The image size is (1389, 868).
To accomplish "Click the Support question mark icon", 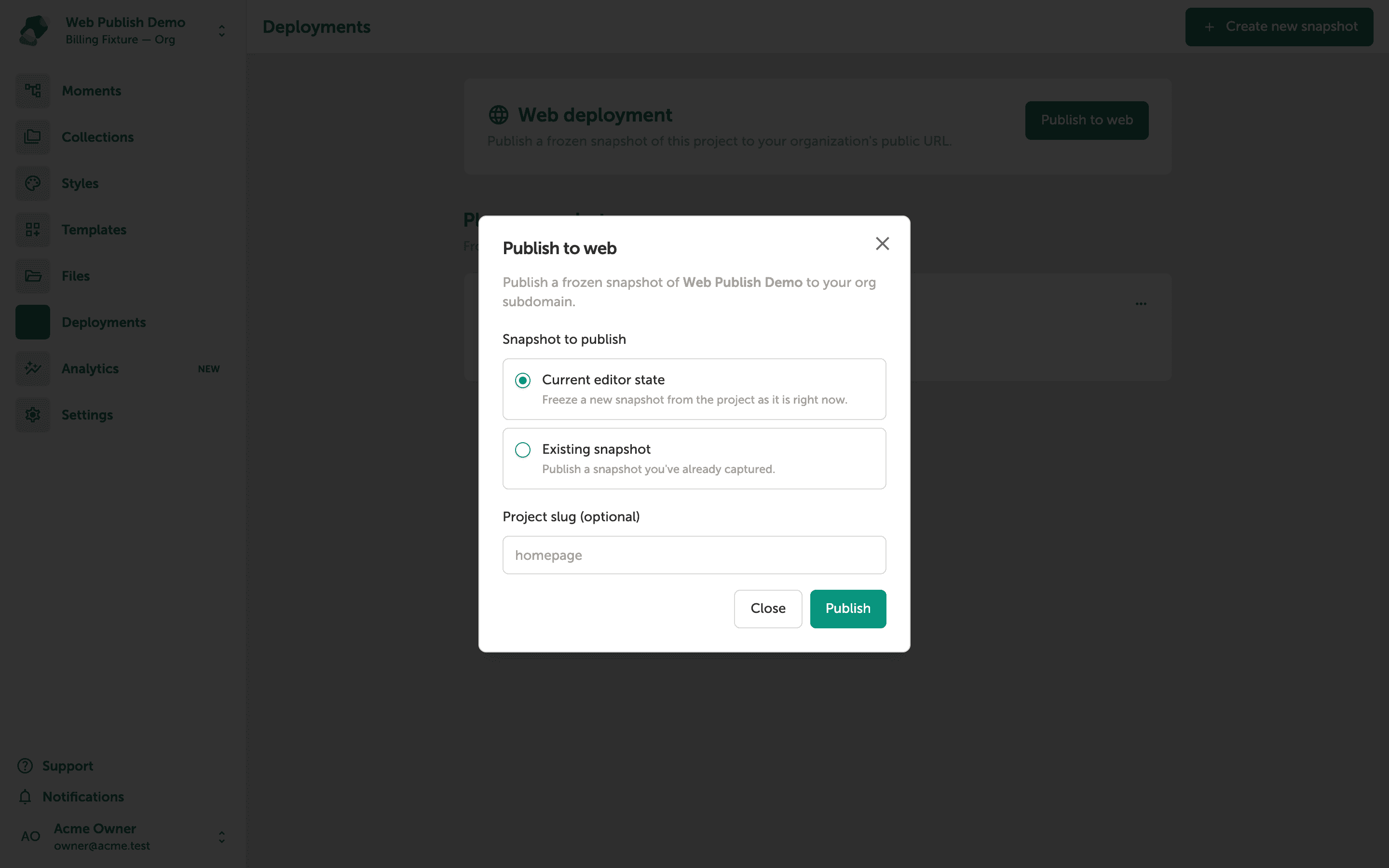I will (25, 766).
